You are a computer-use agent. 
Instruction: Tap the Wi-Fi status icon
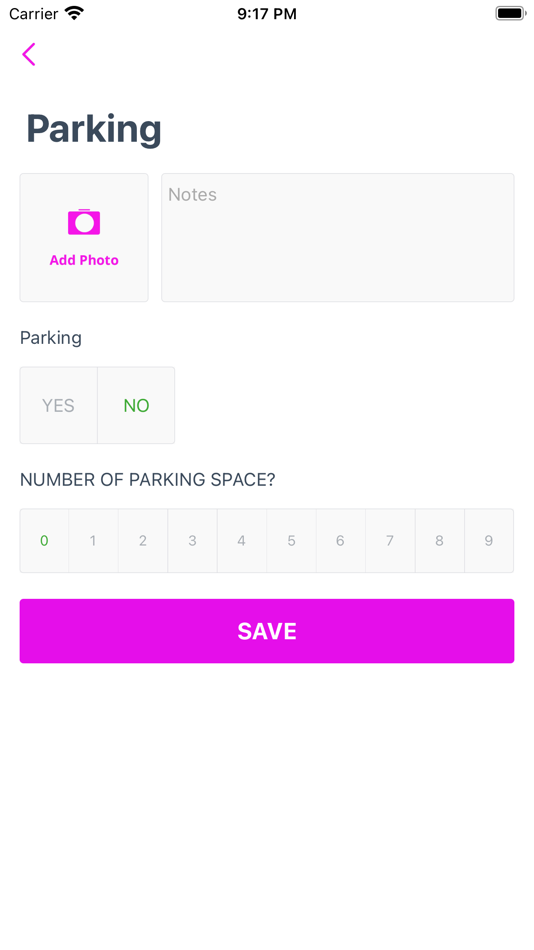[x=74, y=13]
